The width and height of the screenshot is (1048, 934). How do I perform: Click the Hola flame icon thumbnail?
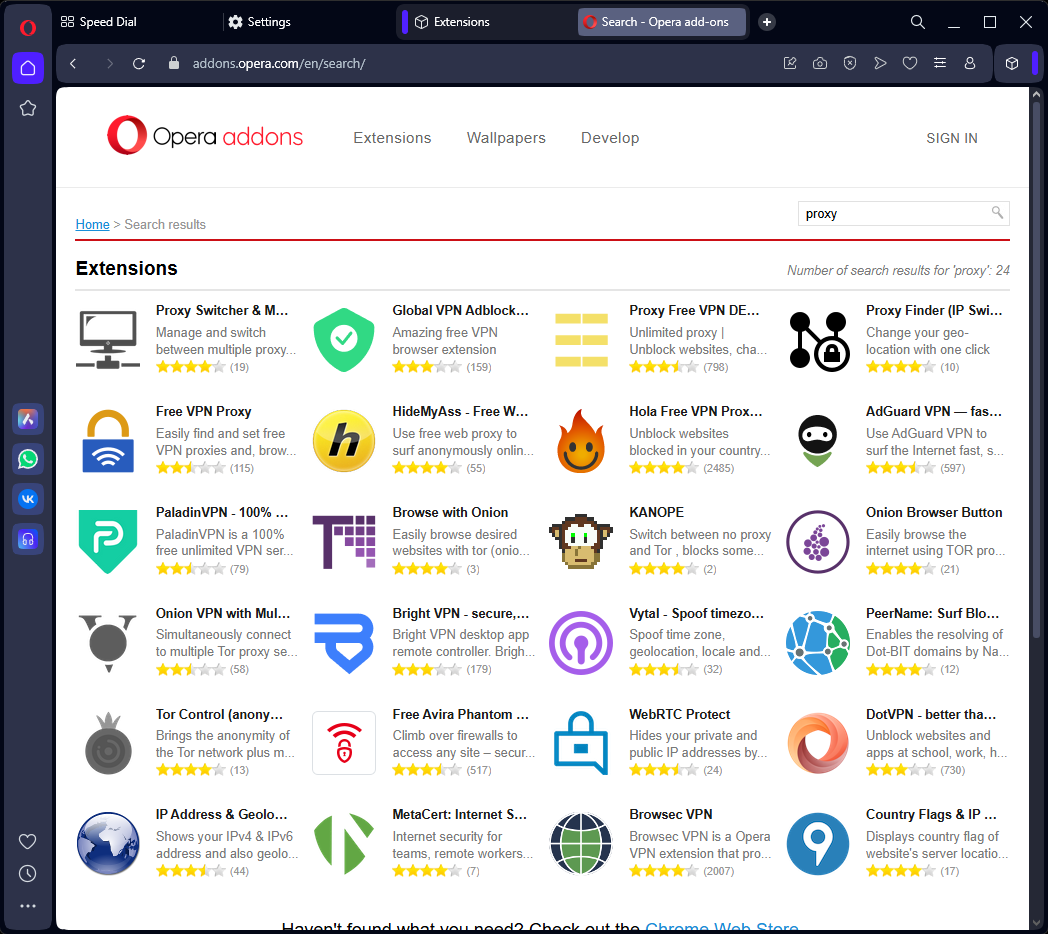tap(581, 441)
